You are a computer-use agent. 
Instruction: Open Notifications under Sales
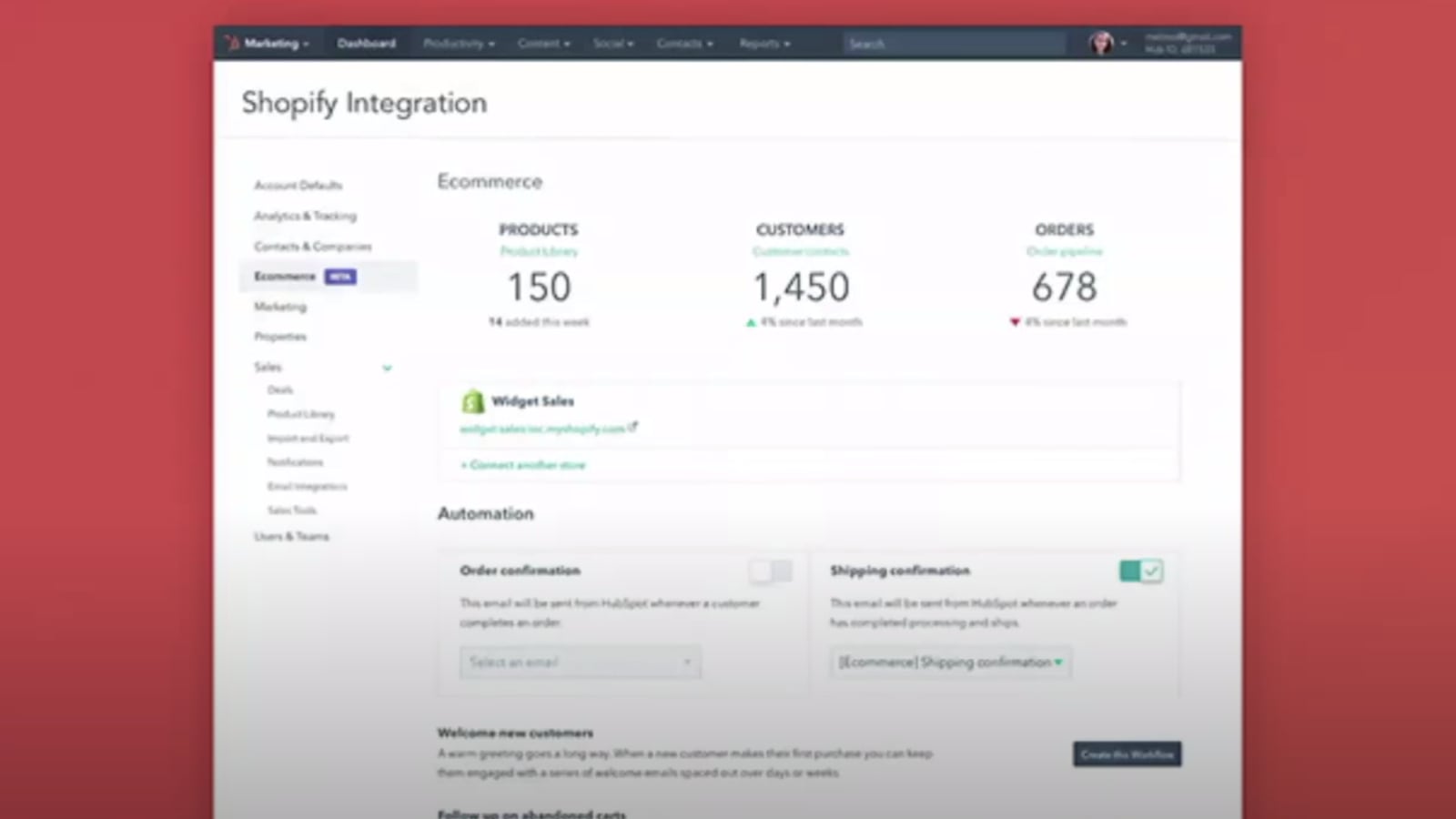295,462
